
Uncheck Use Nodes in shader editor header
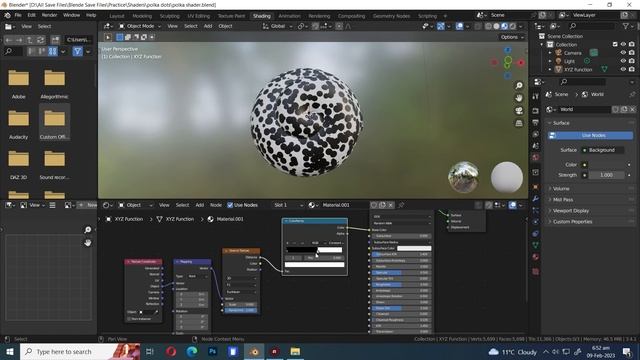click(x=230, y=205)
